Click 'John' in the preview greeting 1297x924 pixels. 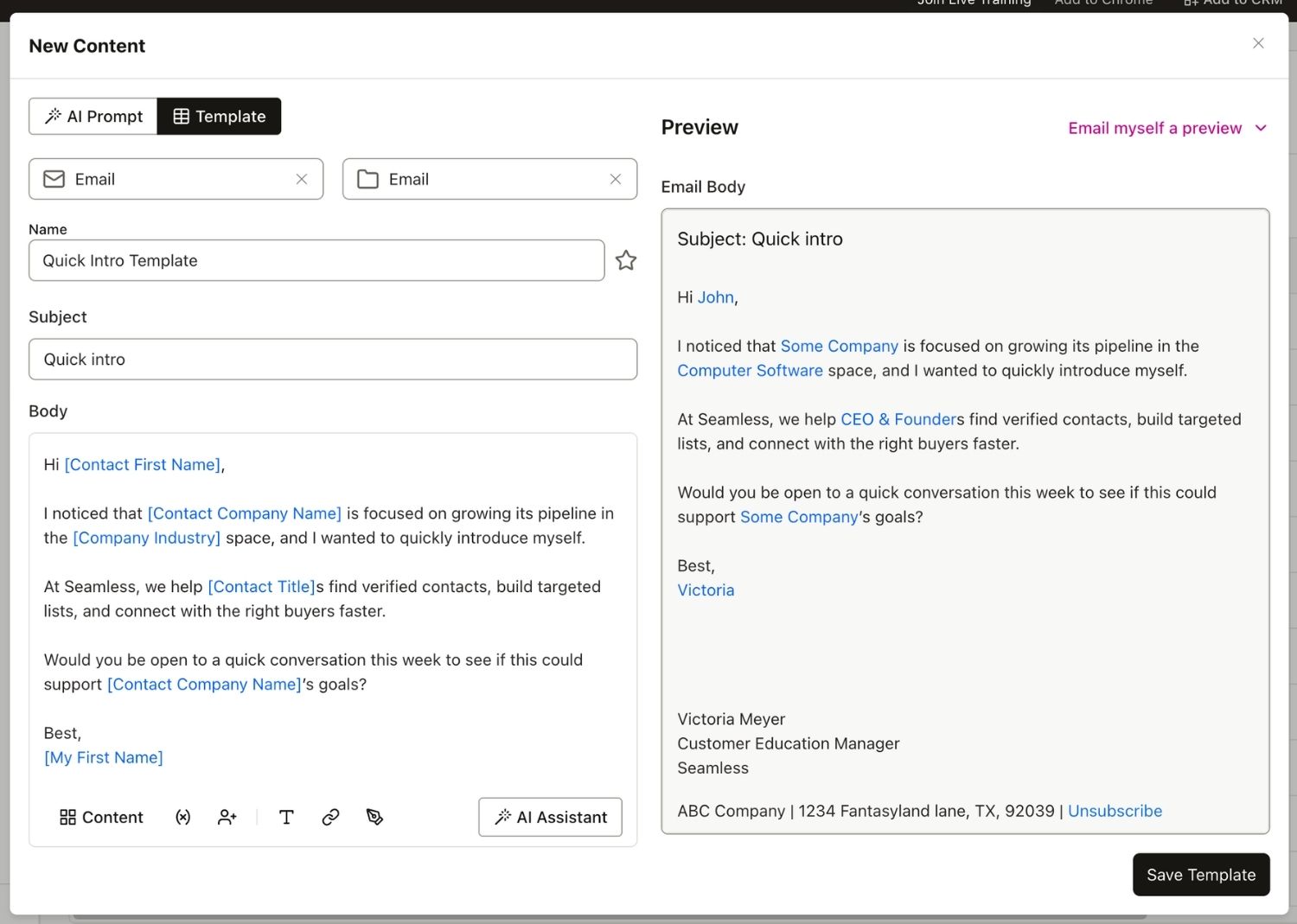716,296
